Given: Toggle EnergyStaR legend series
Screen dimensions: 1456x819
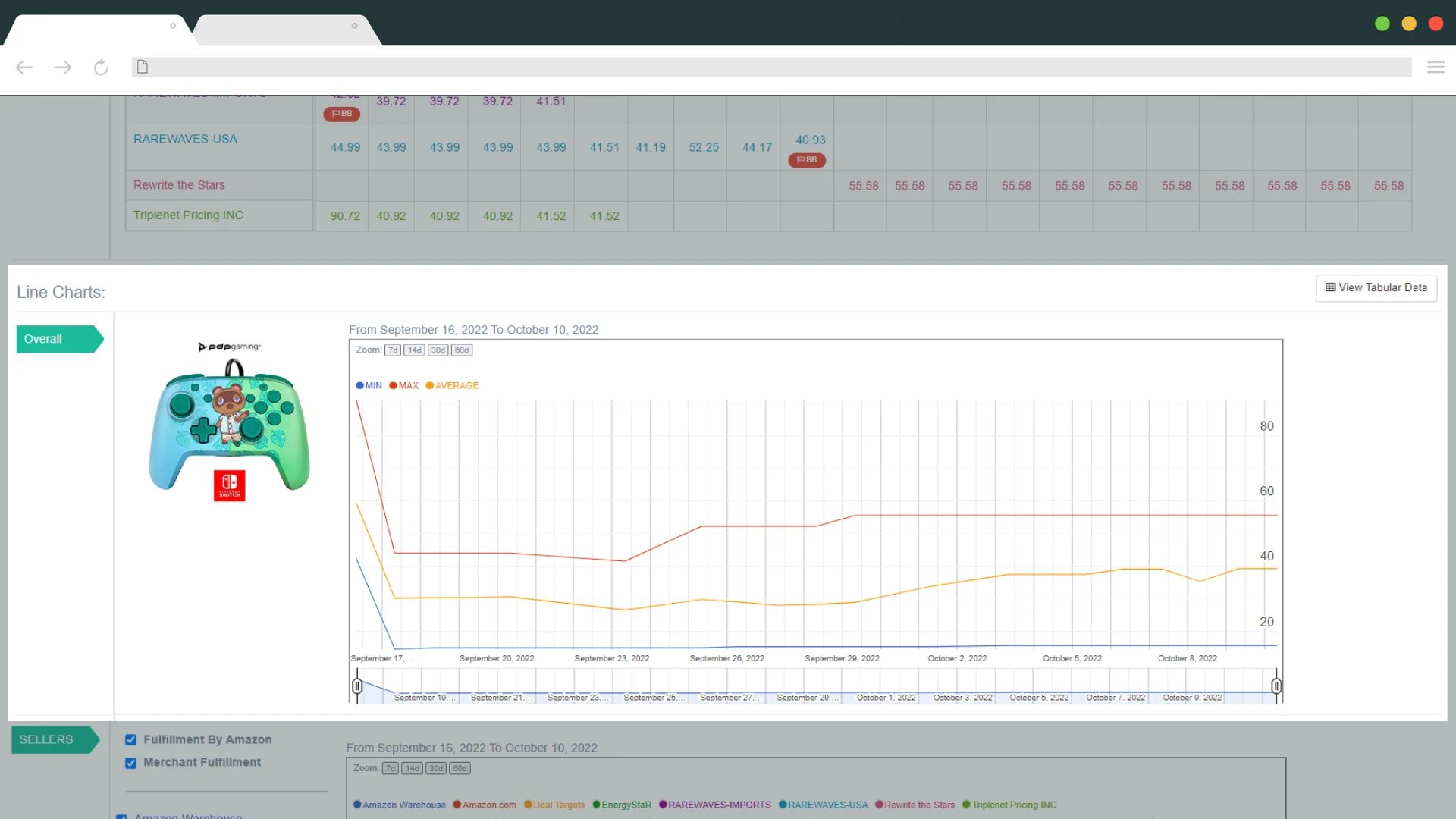Looking at the screenshot, I should [622, 805].
